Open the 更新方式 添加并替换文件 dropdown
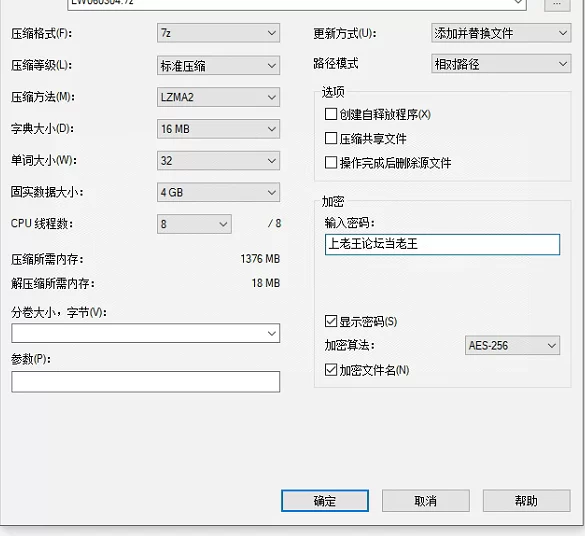 pyautogui.click(x=501, y=33)
